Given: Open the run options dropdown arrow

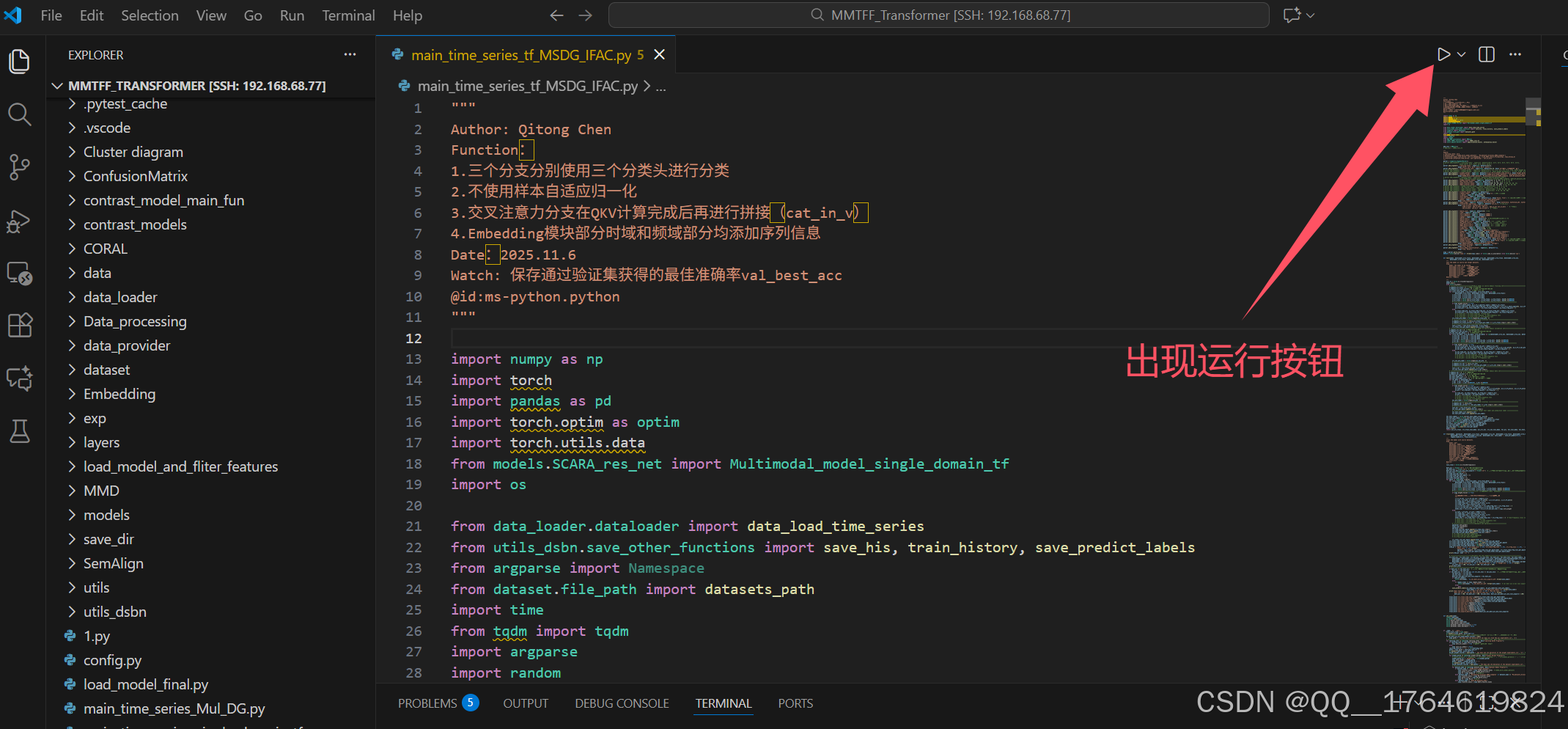Looking at the screenshot, I should (x=1461, y=54).
